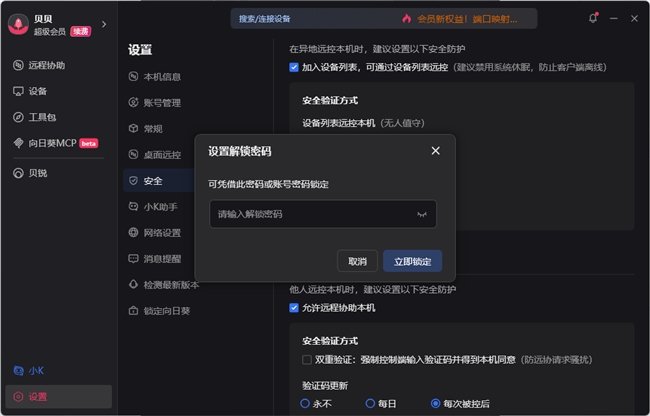
Task: Click the 本机信息 icon
Action: click(x=133, y=76)
